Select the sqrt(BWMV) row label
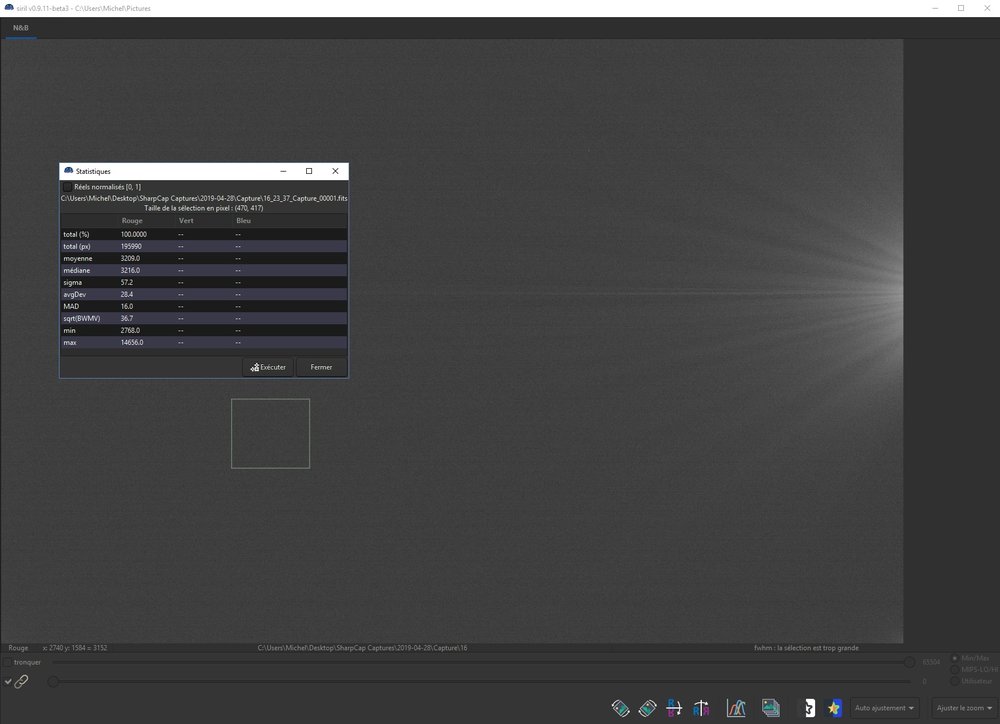 coord(82,318)
